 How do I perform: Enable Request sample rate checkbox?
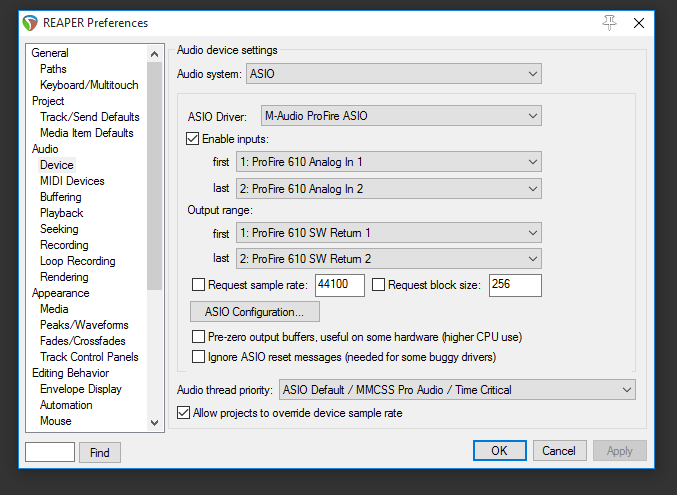(x=198, y=285)
